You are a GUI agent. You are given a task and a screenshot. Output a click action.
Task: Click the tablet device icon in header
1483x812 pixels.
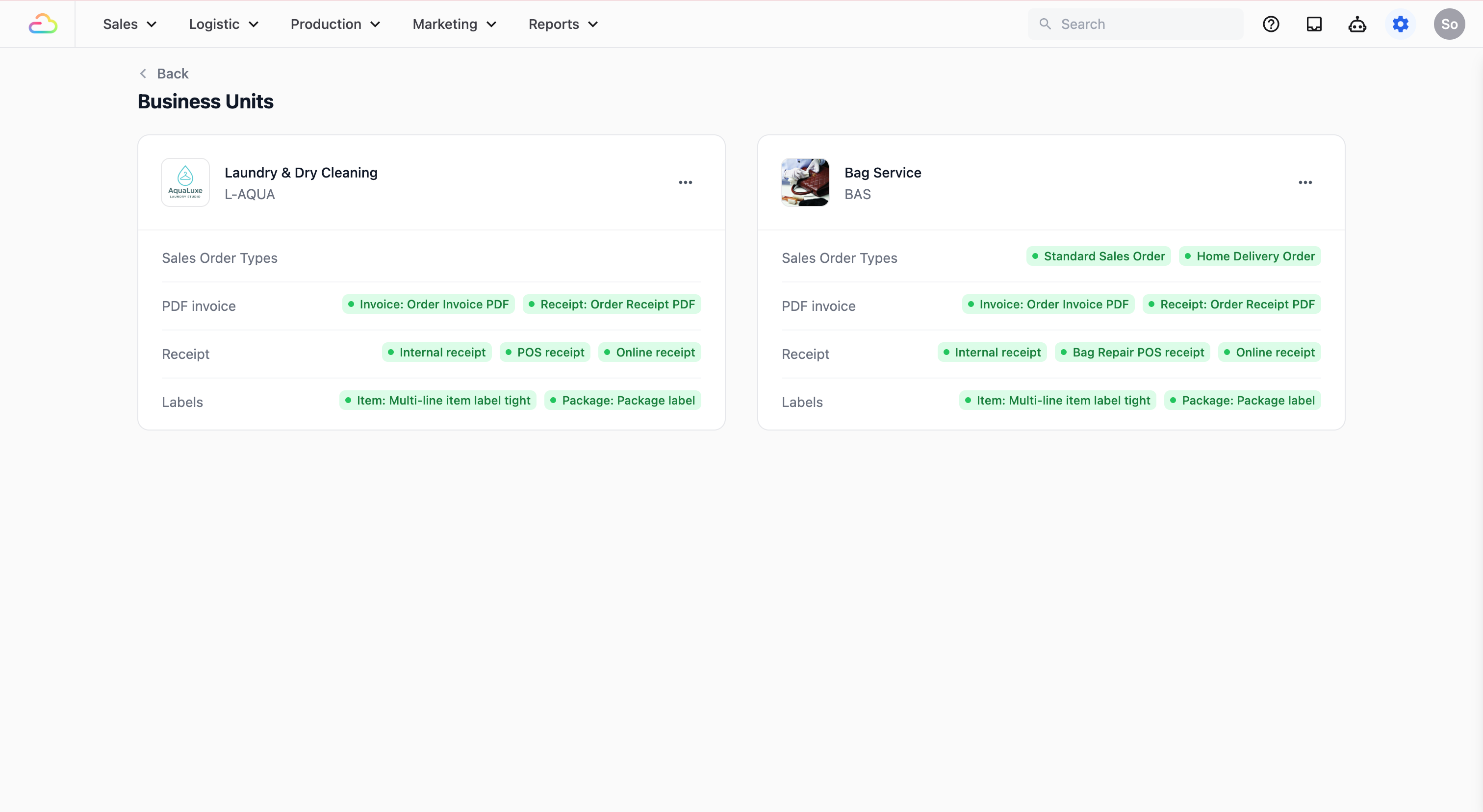tap(1314, 24)
